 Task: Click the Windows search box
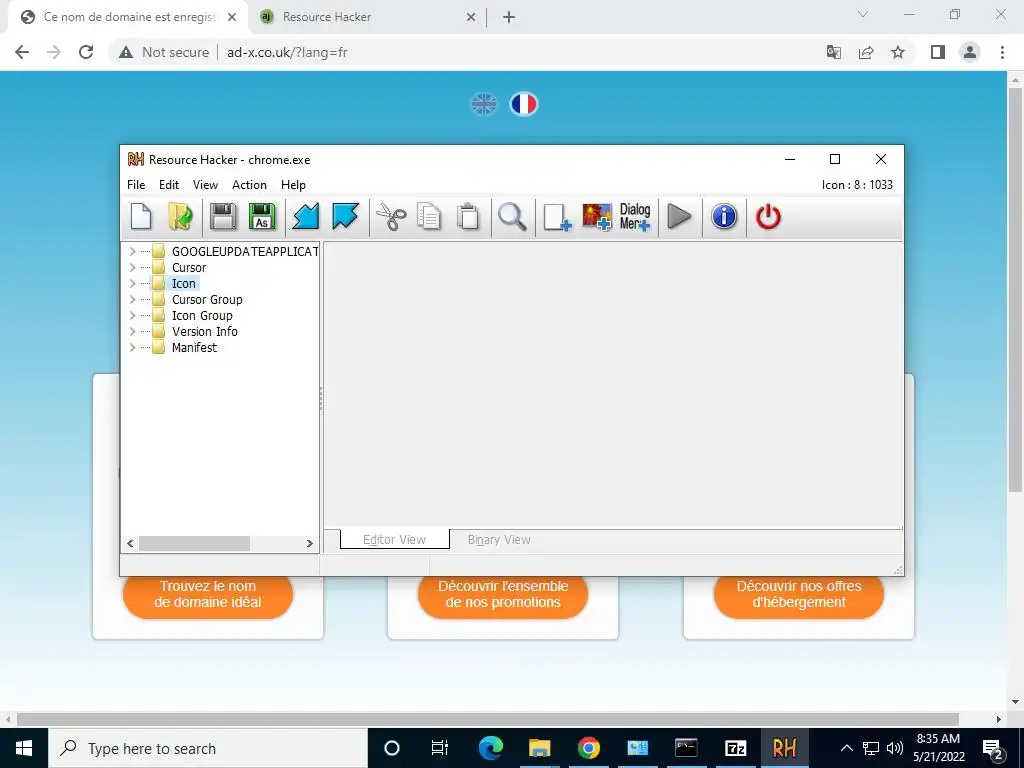coord(208,748)
